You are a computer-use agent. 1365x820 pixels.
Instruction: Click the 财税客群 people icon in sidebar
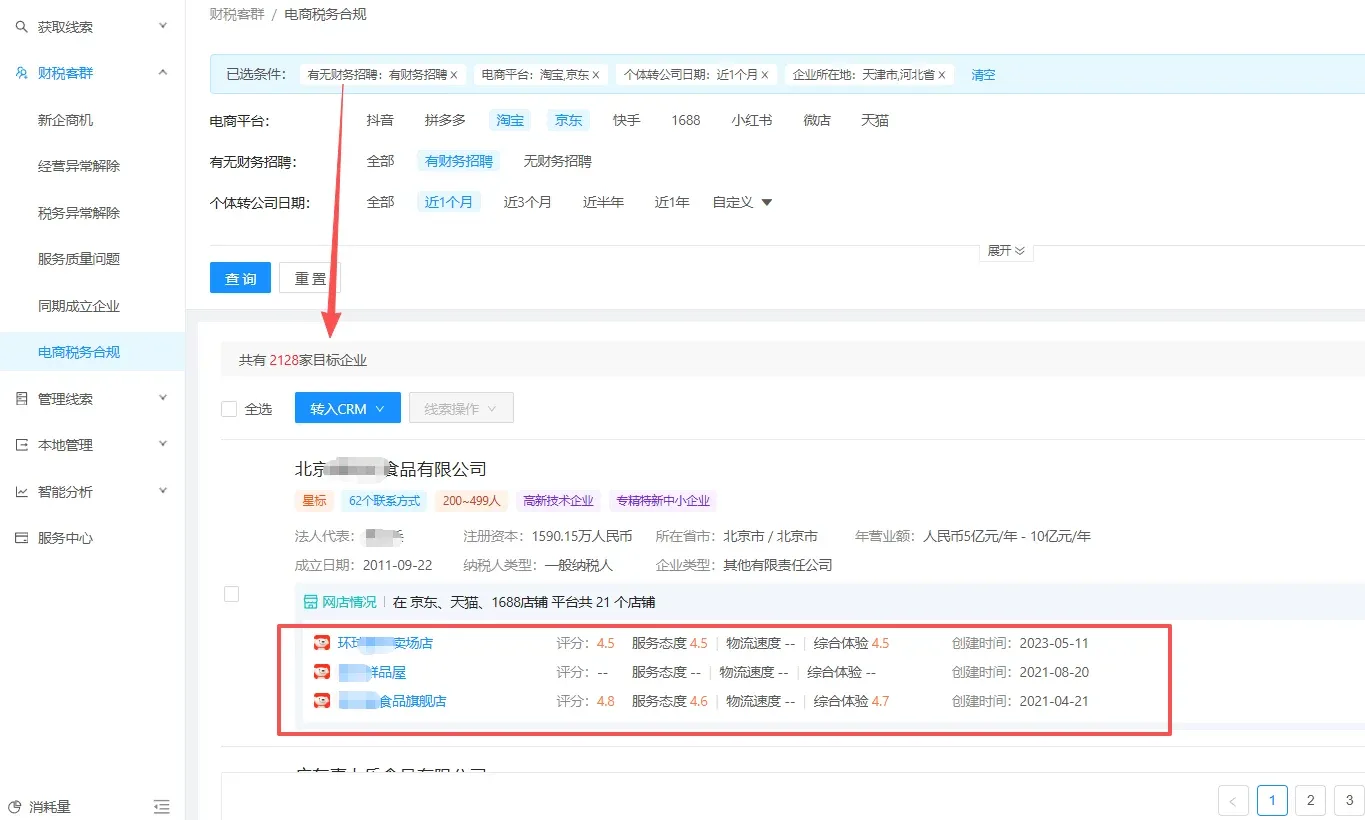pos(22,73)
